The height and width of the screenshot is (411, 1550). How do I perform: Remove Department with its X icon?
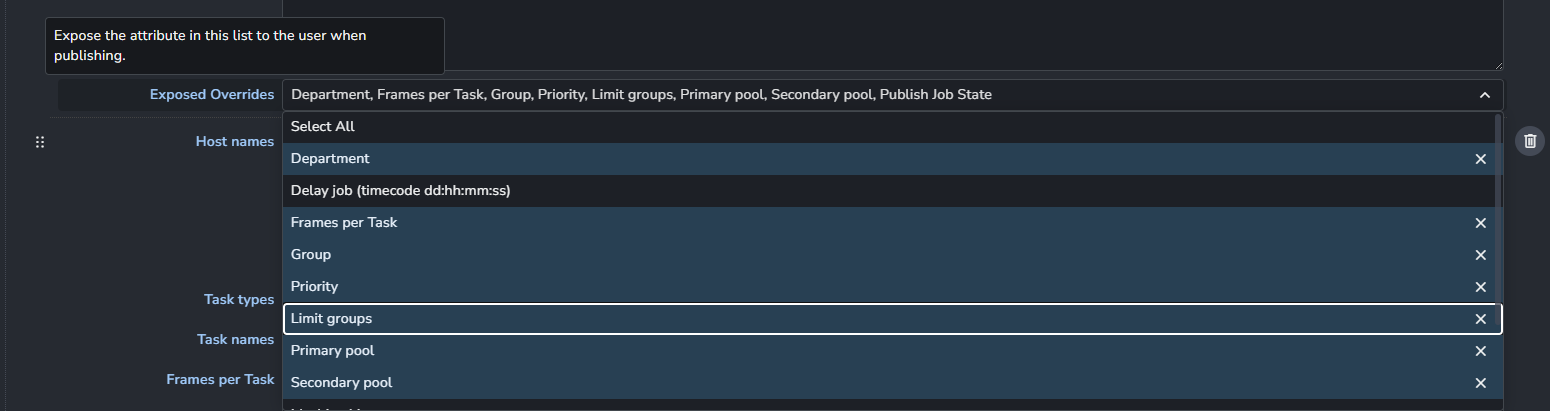[x=1481, y=159]
